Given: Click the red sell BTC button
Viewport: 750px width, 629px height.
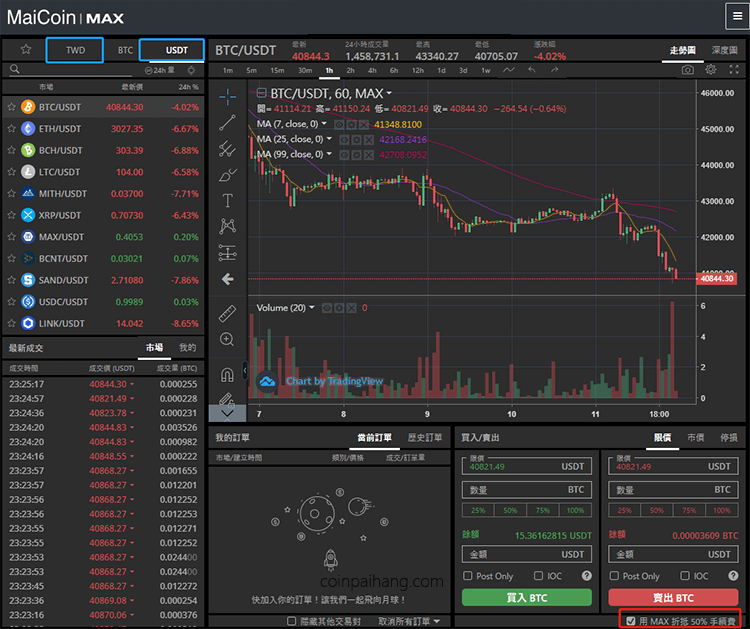Looking at the screenshot, I should point(673,597).
